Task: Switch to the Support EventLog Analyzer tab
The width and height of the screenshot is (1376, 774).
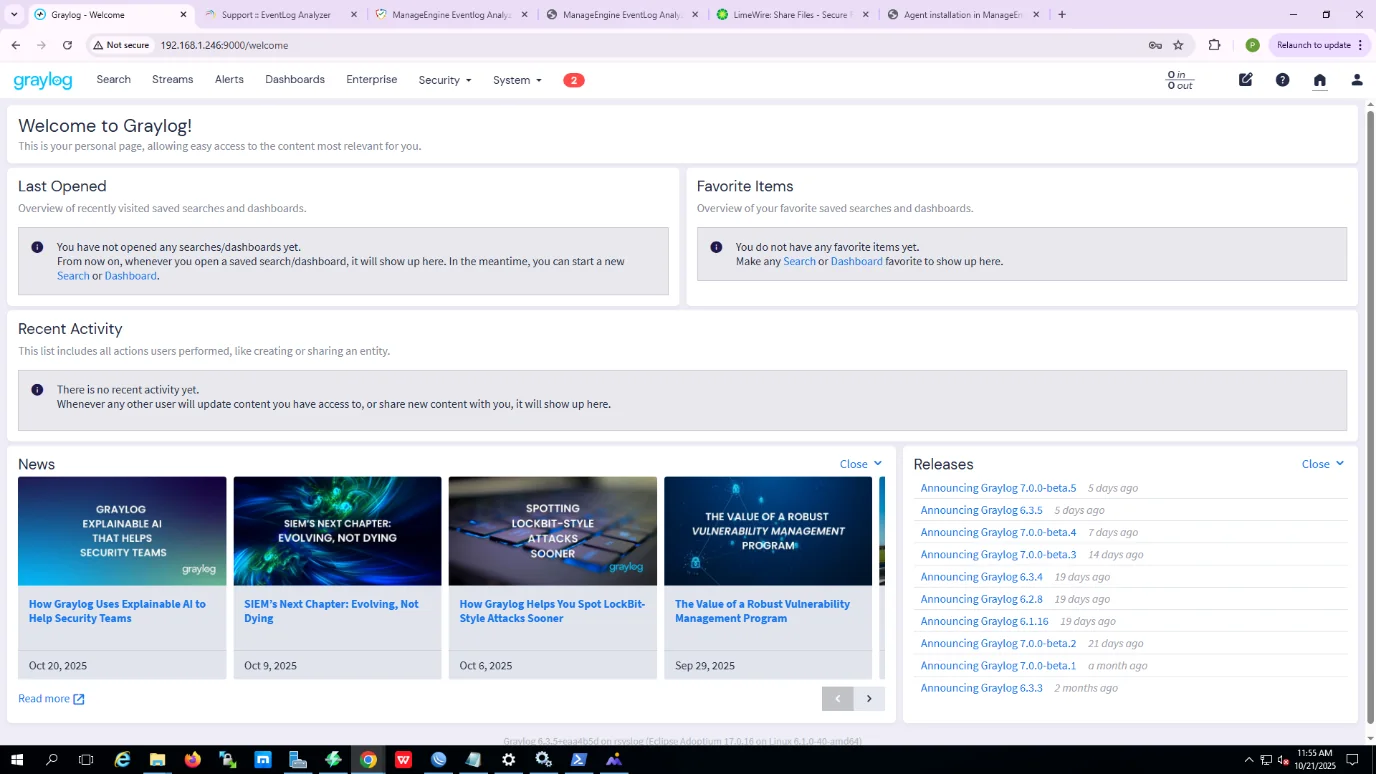Action: (x=280, y=15)
